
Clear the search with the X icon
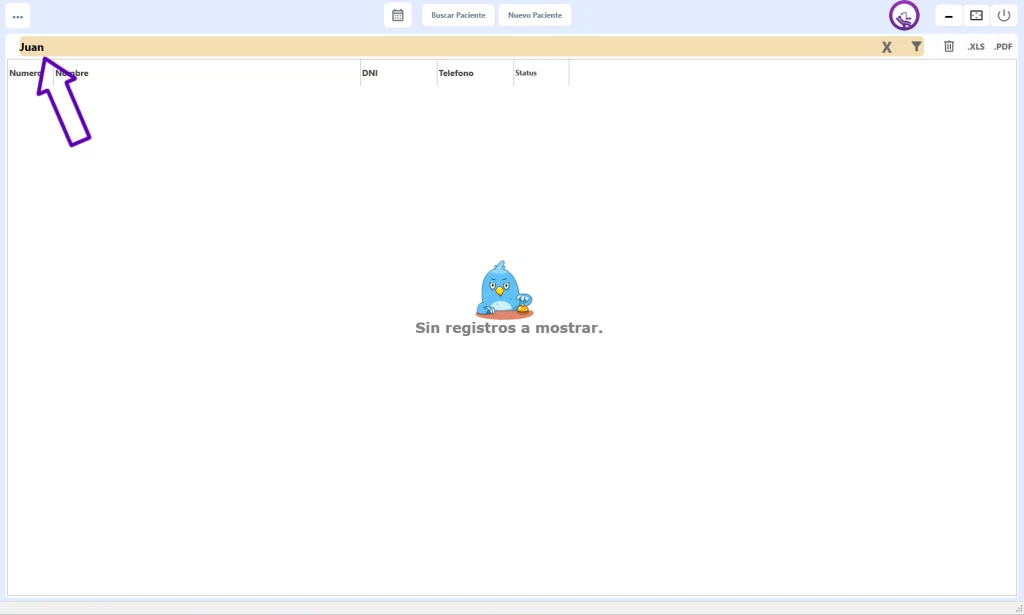pyautogui.click(x=886, y=47)
